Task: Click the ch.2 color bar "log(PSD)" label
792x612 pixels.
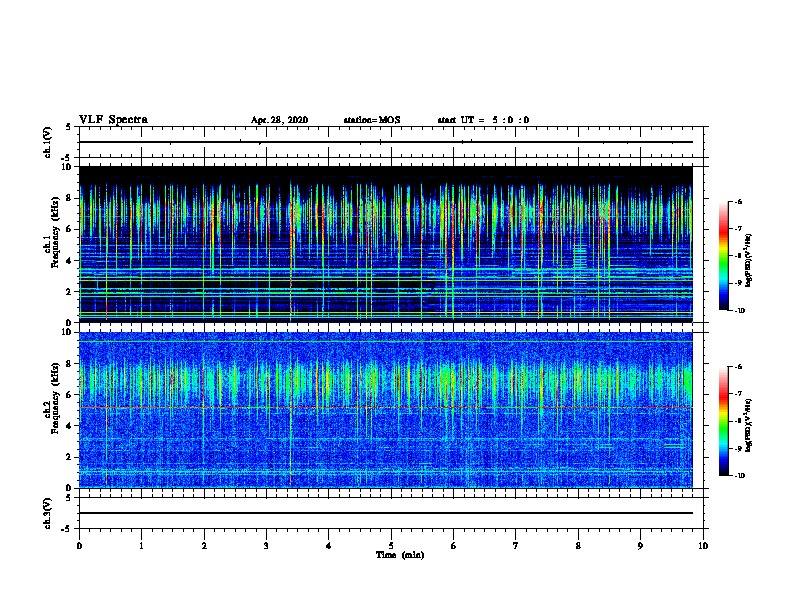Action: click(x=748, y=425)
